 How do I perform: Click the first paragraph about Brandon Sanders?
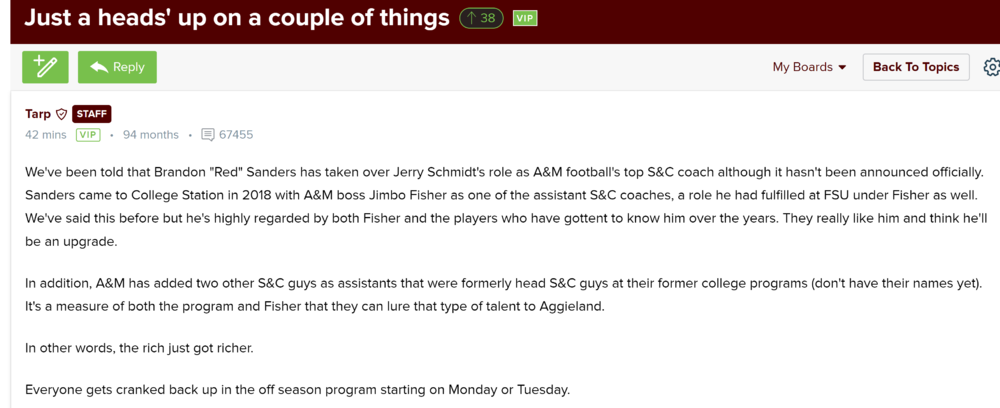(500, 207)
